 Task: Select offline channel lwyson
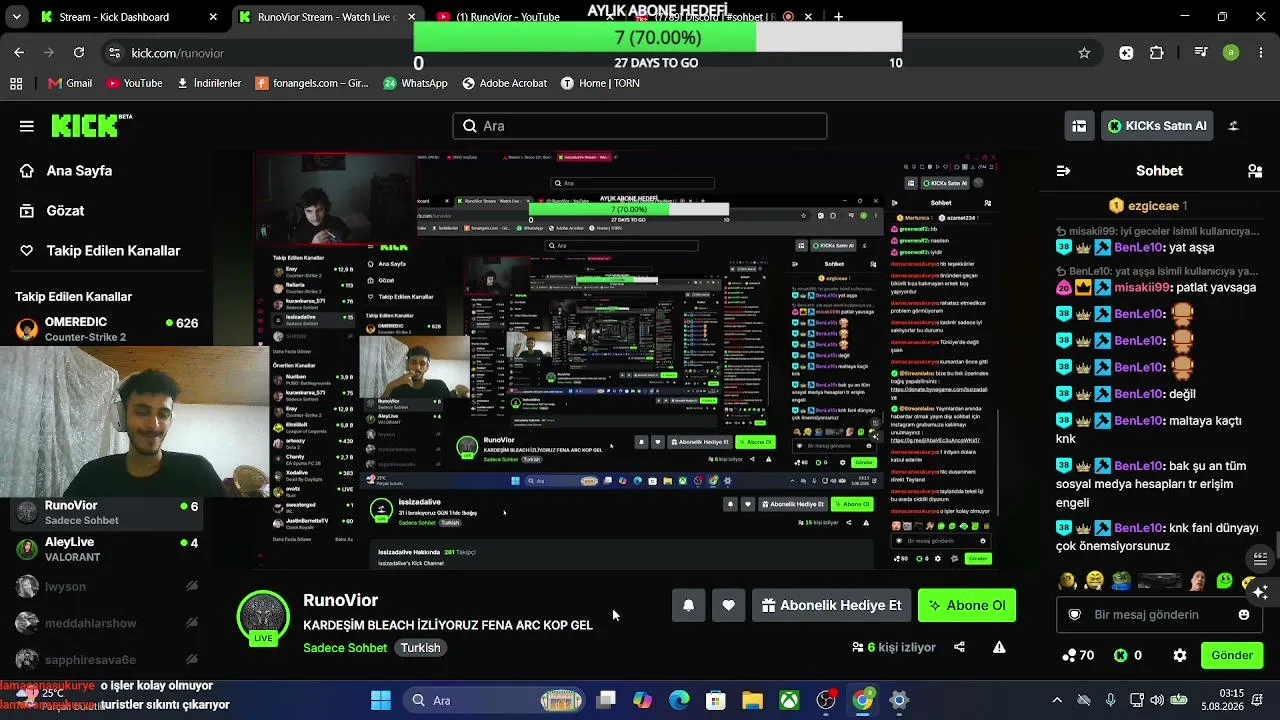(106, 586)
